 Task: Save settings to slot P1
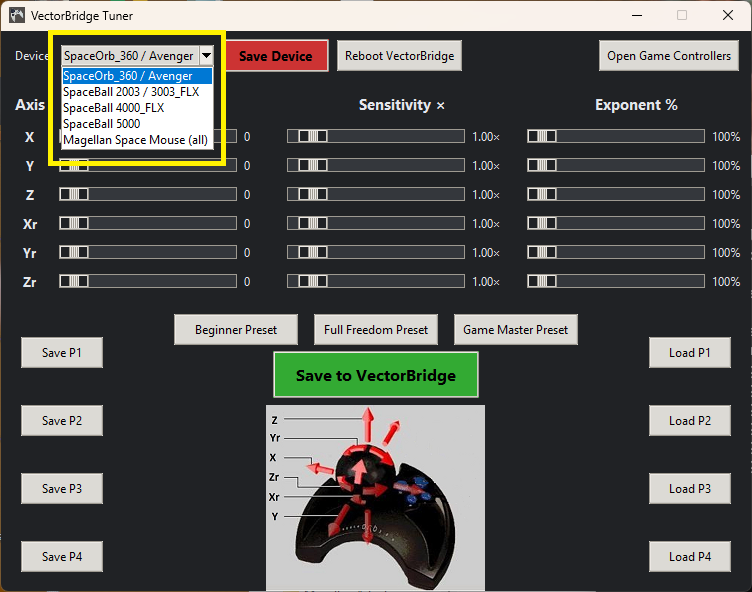[62, 353]
